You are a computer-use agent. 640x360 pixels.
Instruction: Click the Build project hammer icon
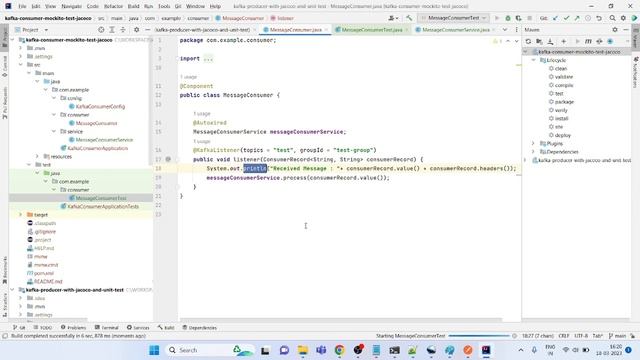click(409, 18)
